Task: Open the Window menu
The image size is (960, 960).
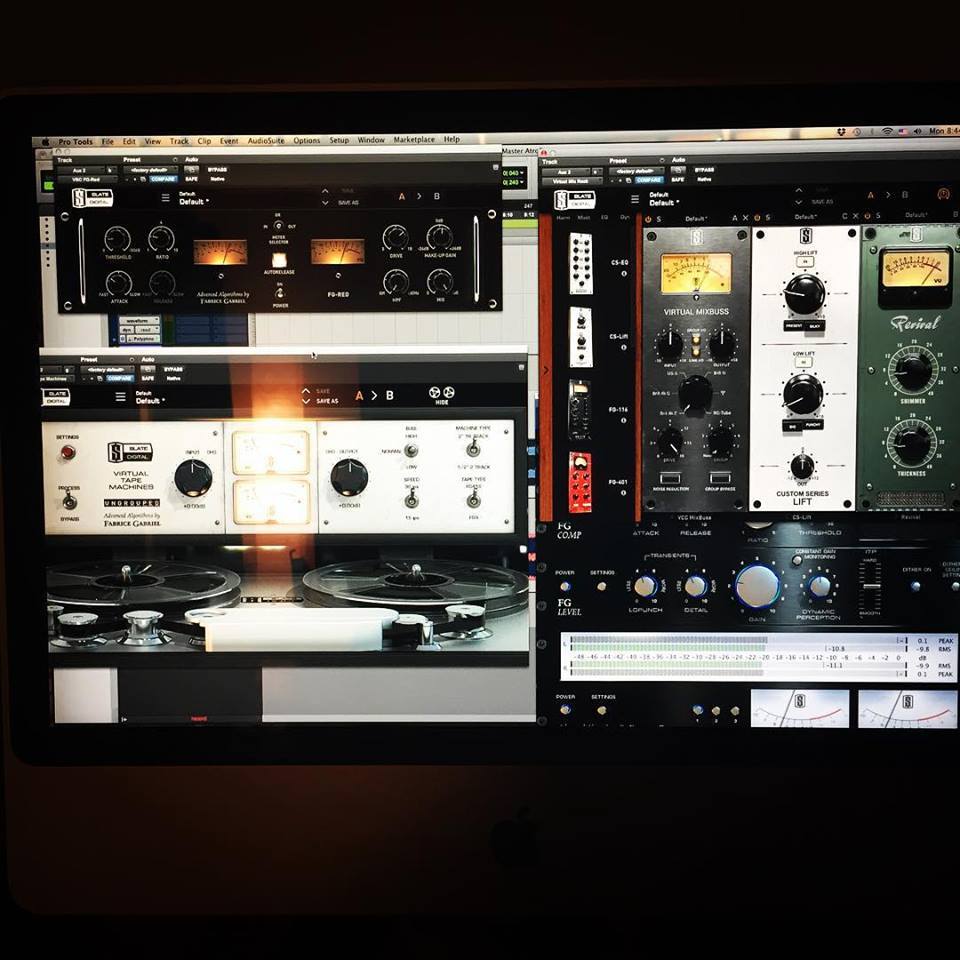Action: (371, 140)
